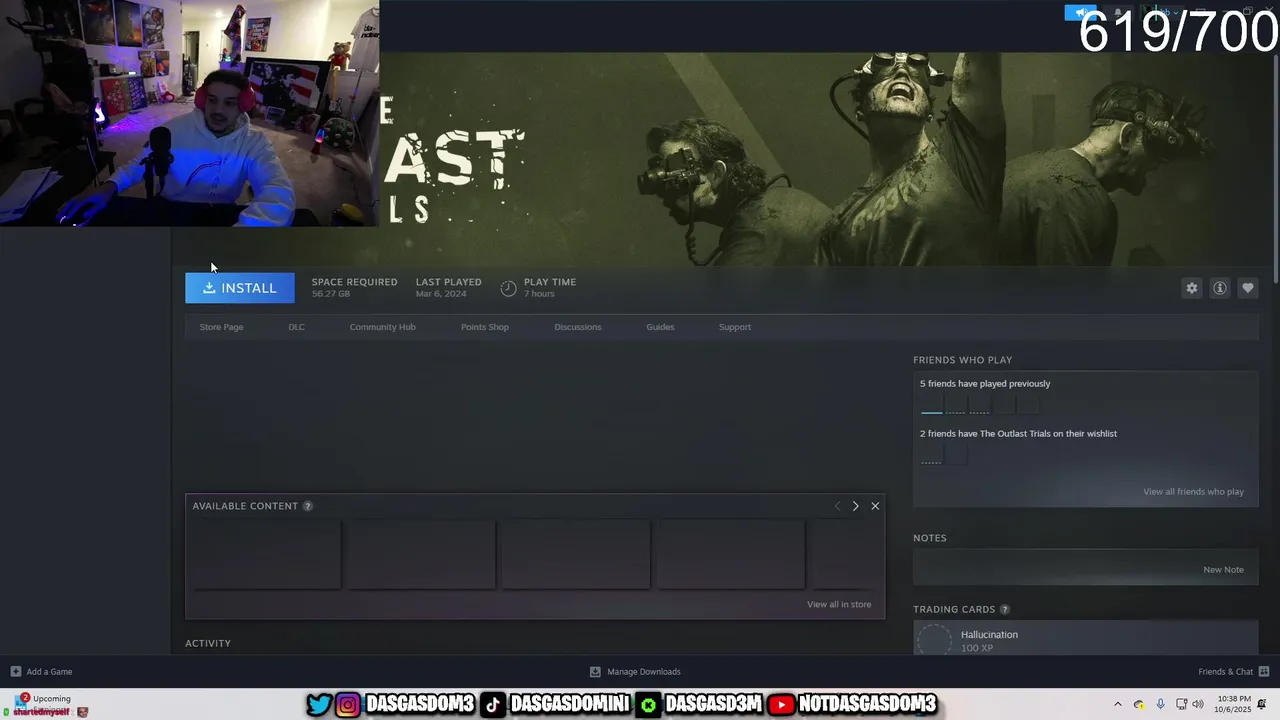Viewport: 1280px width, 720px height.
Task: Open the Guides tab
Action: [x=660, y=327]
